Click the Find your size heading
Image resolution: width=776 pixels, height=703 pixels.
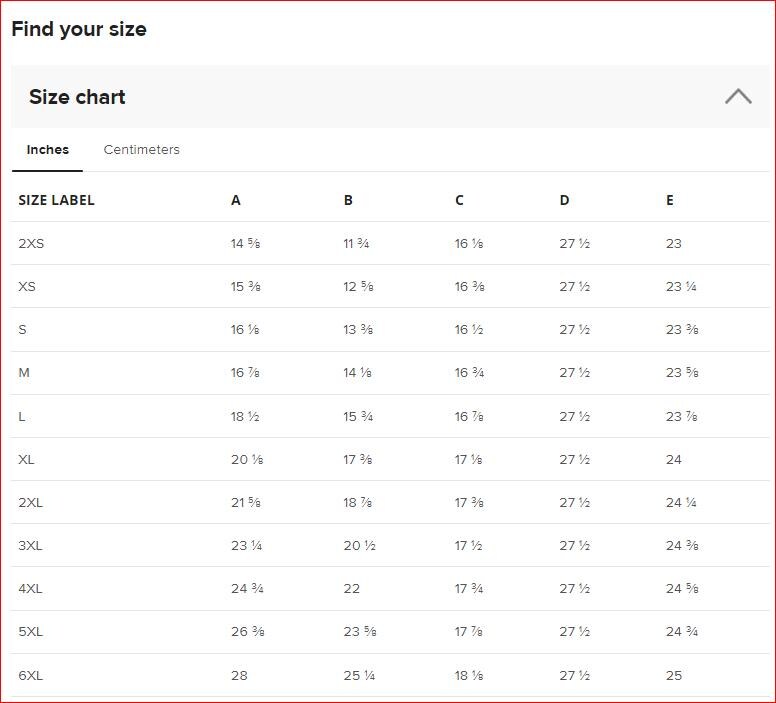point(79,29)
